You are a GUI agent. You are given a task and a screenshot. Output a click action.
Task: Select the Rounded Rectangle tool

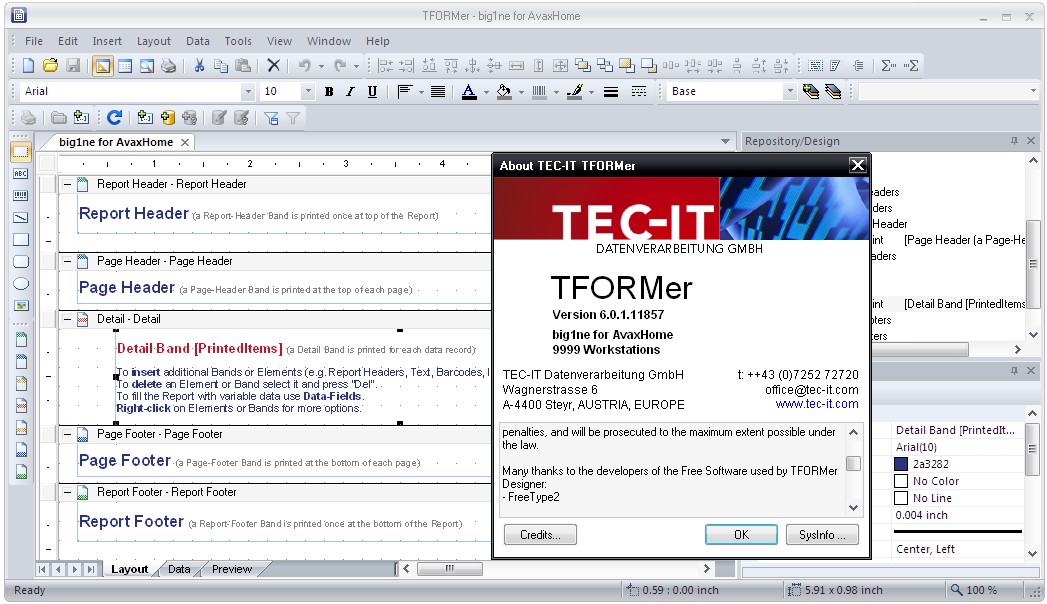pos(21,262)
